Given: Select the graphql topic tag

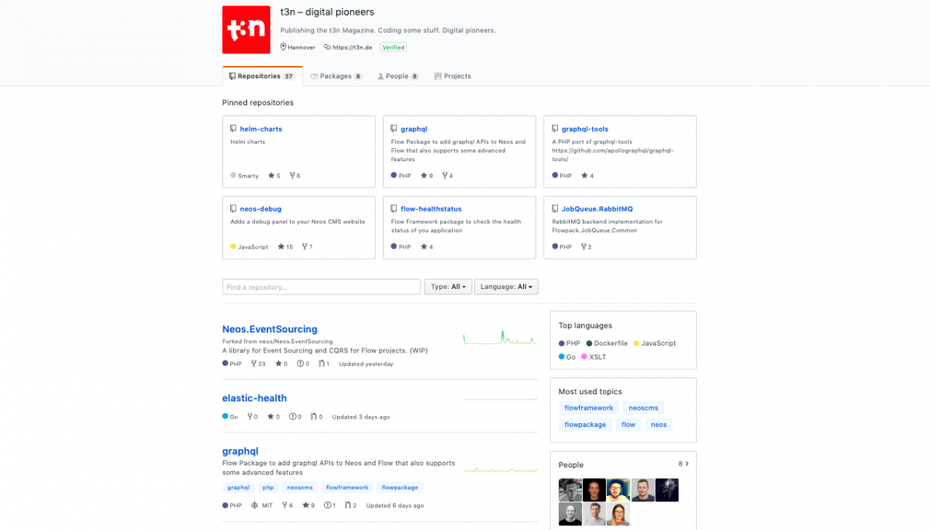Looking at the screenshot, I should 238,487.
